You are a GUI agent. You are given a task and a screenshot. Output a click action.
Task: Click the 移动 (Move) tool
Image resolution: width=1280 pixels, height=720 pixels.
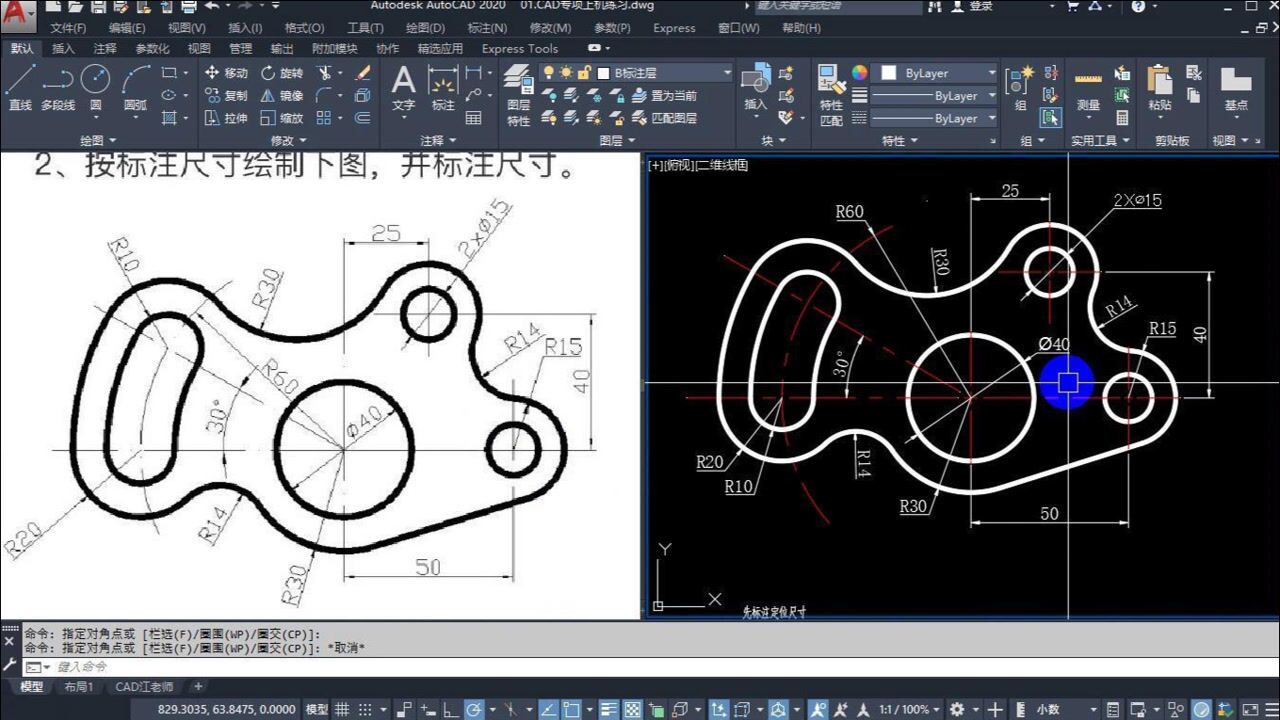226,73
